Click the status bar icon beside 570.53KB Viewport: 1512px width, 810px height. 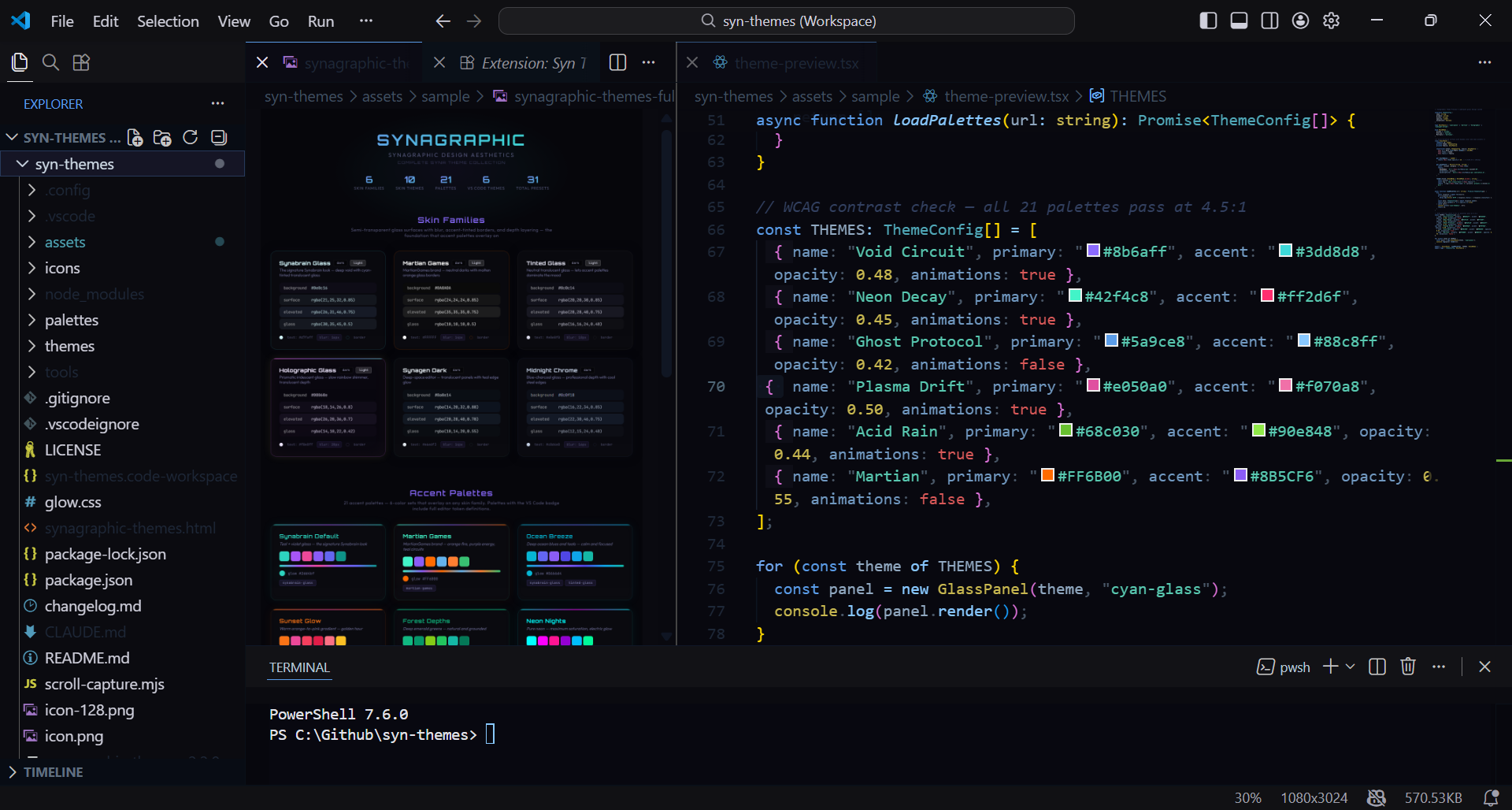[x=1377, y=798]
